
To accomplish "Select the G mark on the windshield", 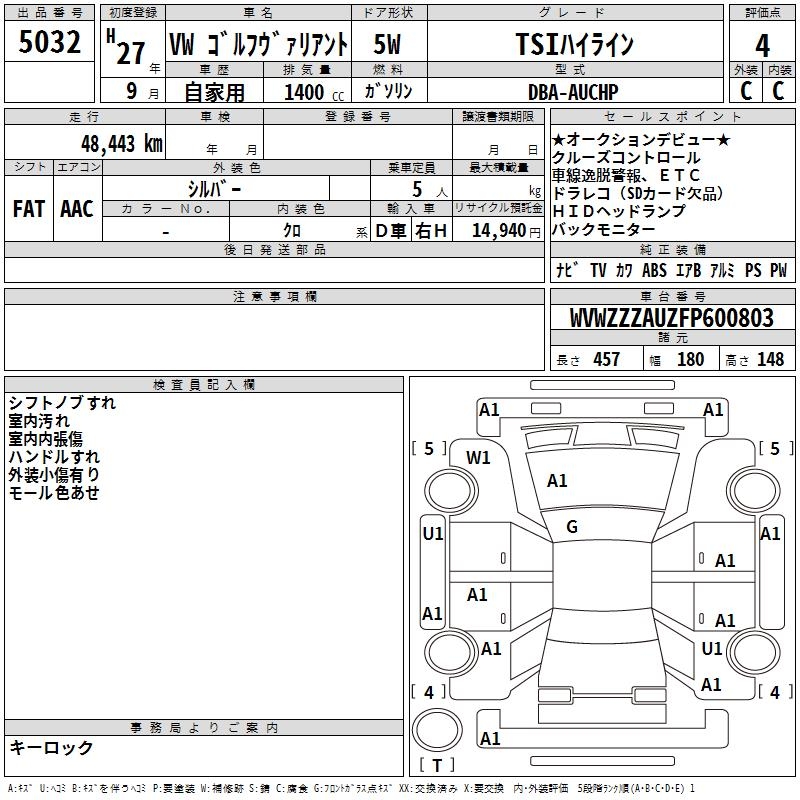I will 572,527.
